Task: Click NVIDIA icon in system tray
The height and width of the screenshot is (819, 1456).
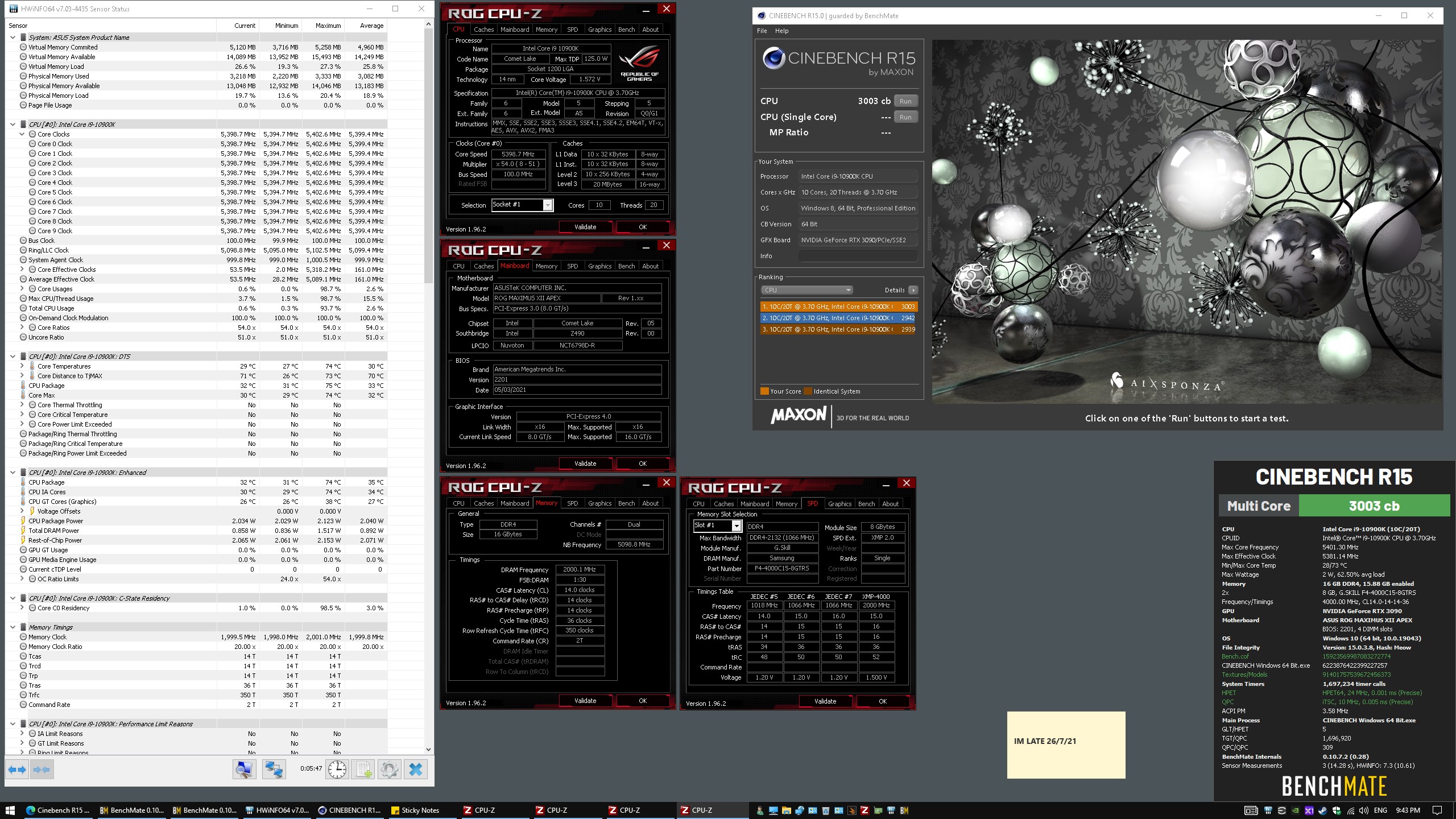Action: pyautogui.click(x=1295, y=810)
